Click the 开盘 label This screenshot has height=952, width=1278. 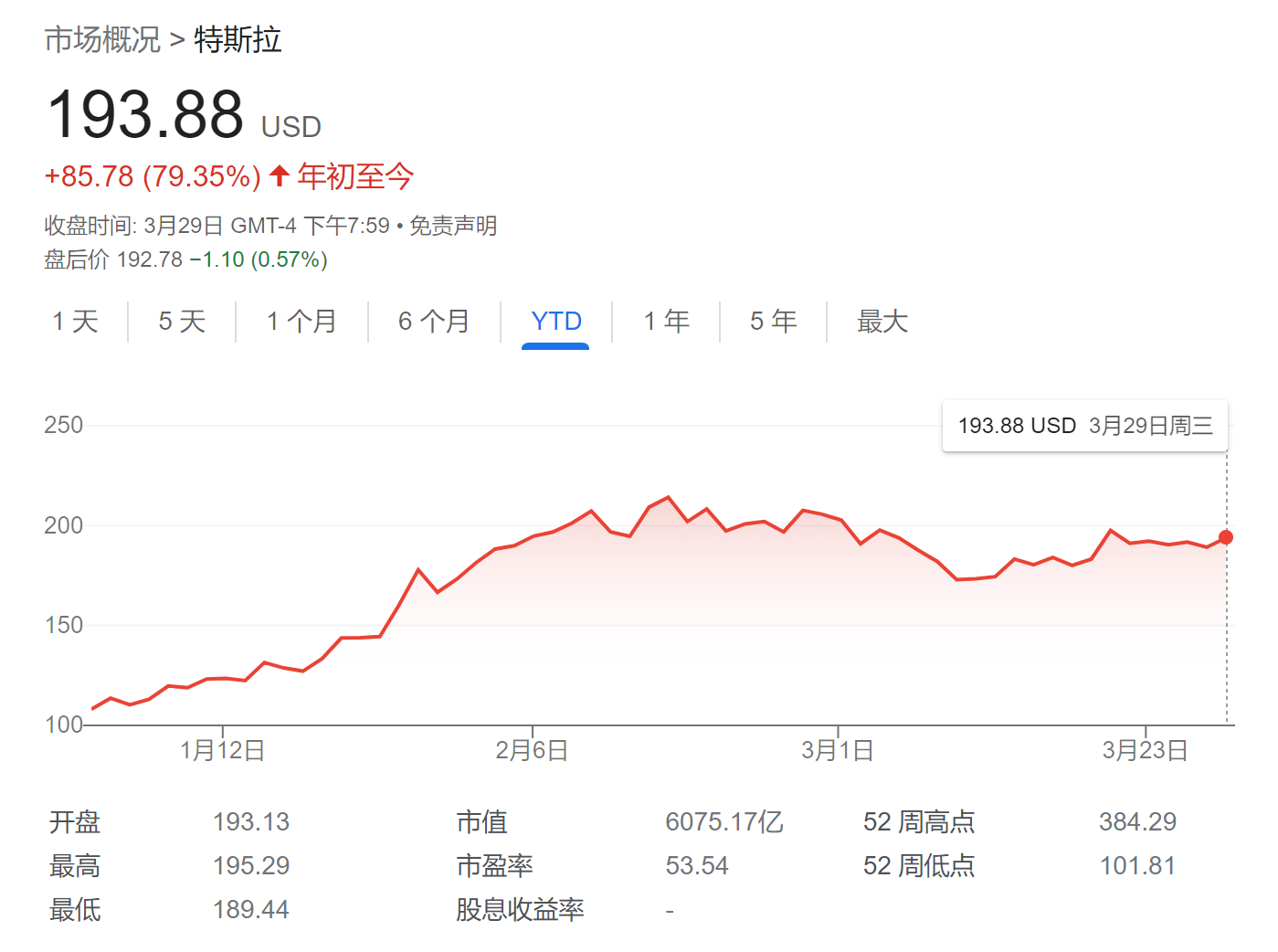tap(75, 822)
